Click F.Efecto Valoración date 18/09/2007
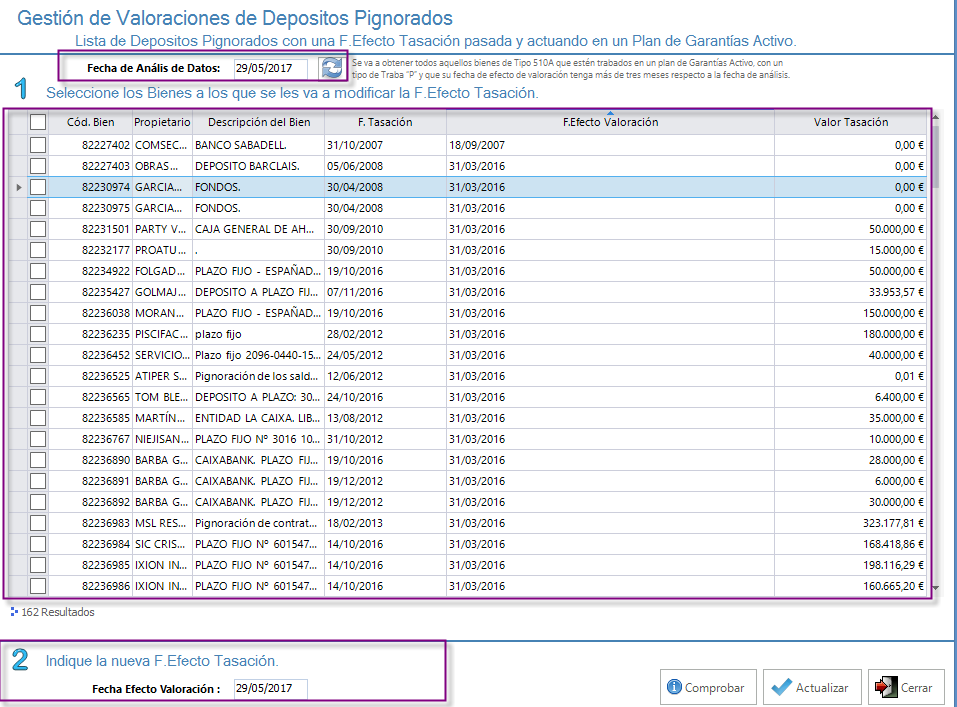The height and width of the screenshot is (707, 957). [610, 145]
